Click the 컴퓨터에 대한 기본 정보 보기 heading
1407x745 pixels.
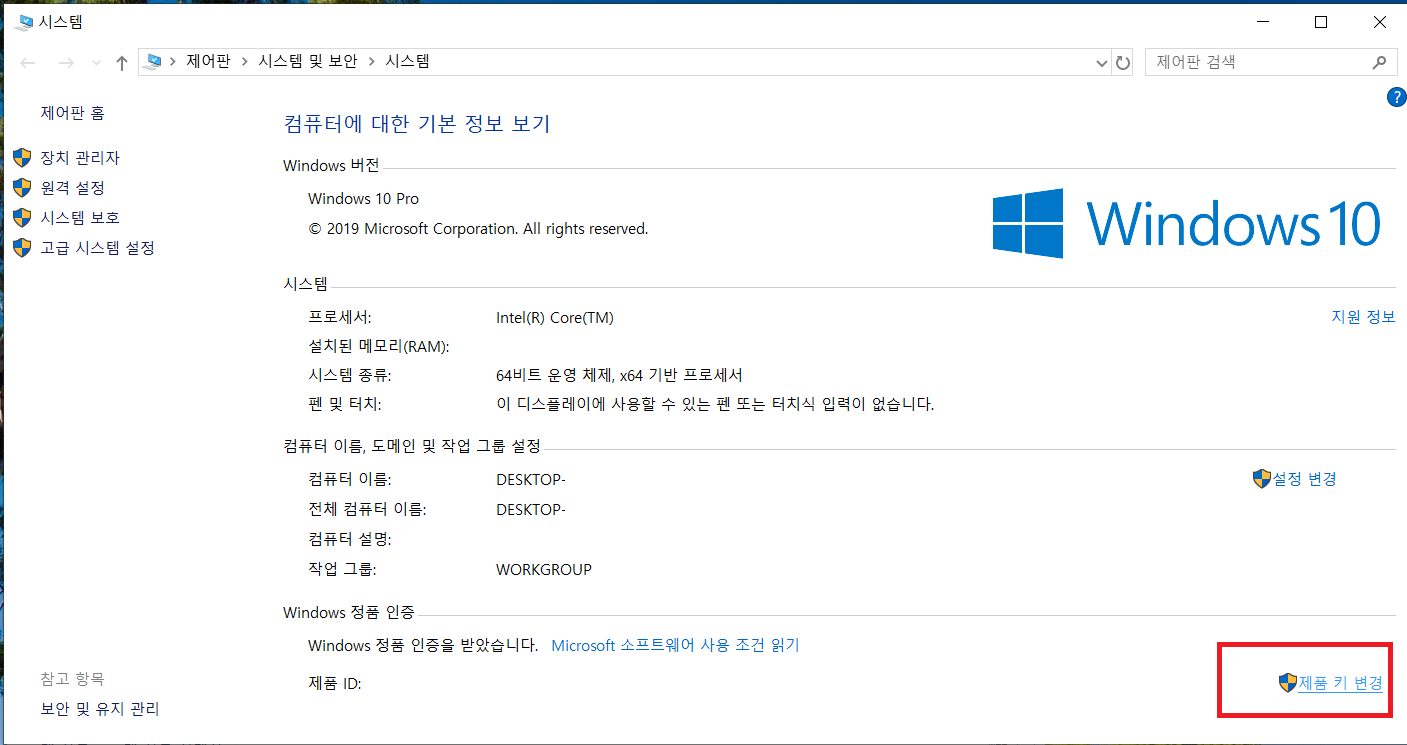tap(417, 124)
